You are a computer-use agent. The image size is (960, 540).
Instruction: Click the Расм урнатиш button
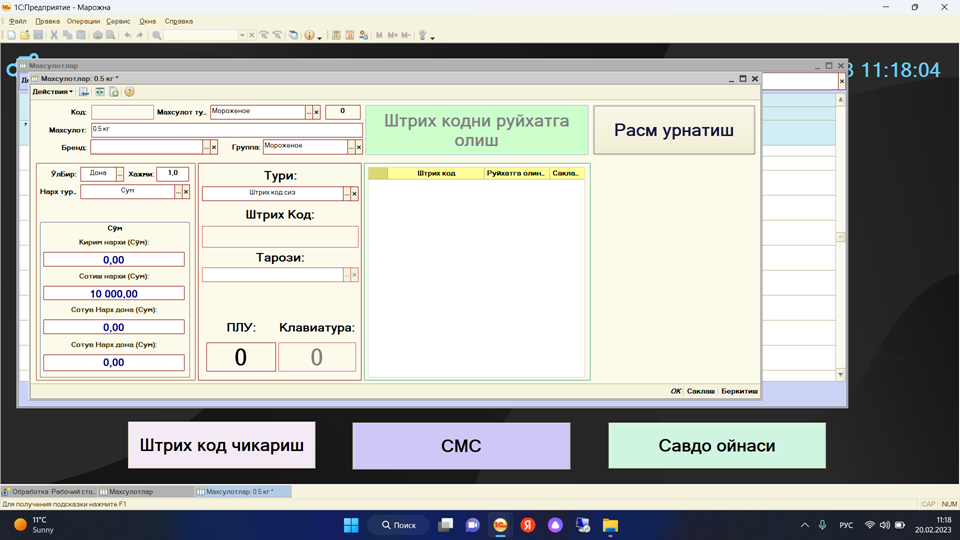673,130
